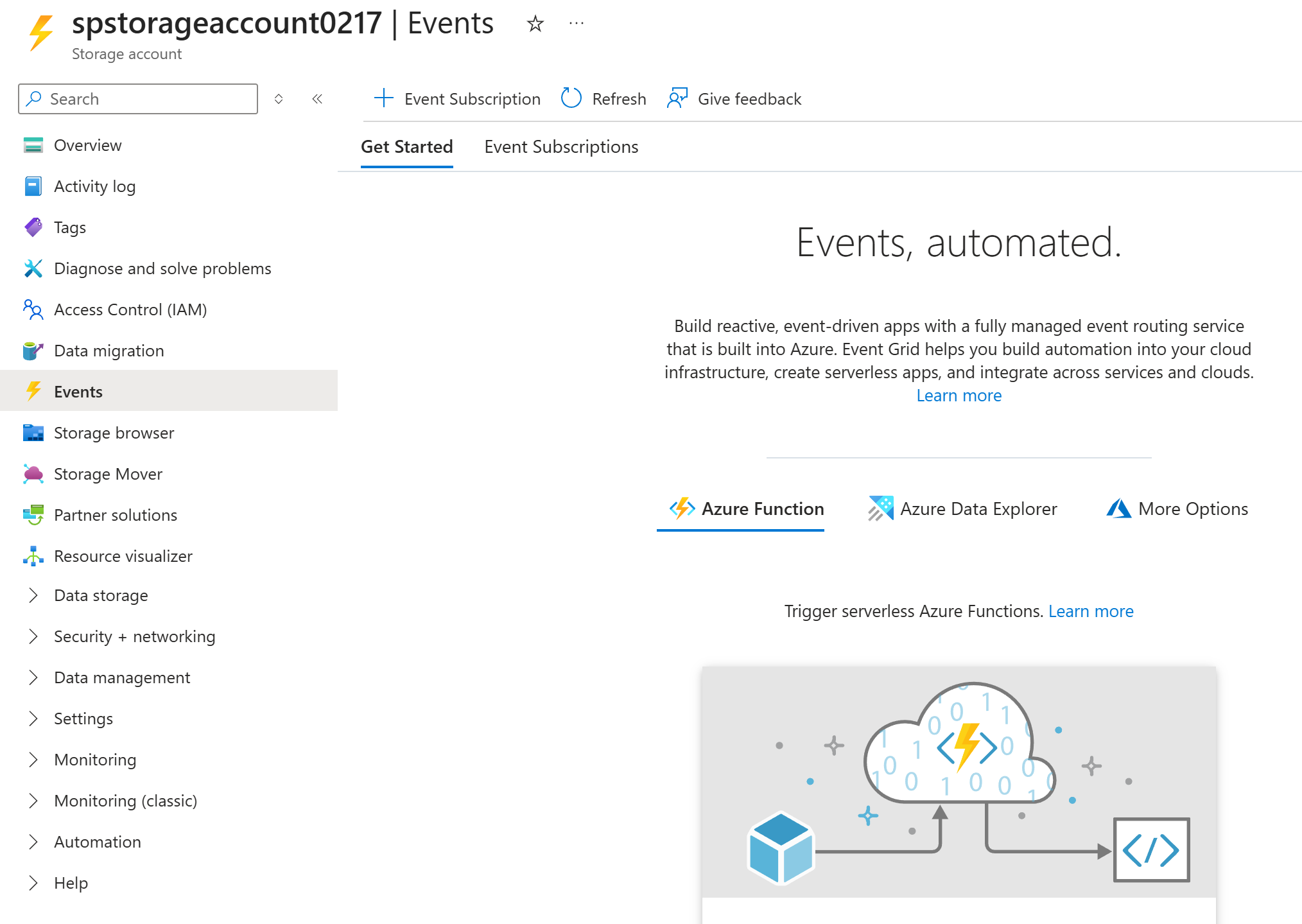
Task: Favorite this page with the star icon
Action: point(535,24)
